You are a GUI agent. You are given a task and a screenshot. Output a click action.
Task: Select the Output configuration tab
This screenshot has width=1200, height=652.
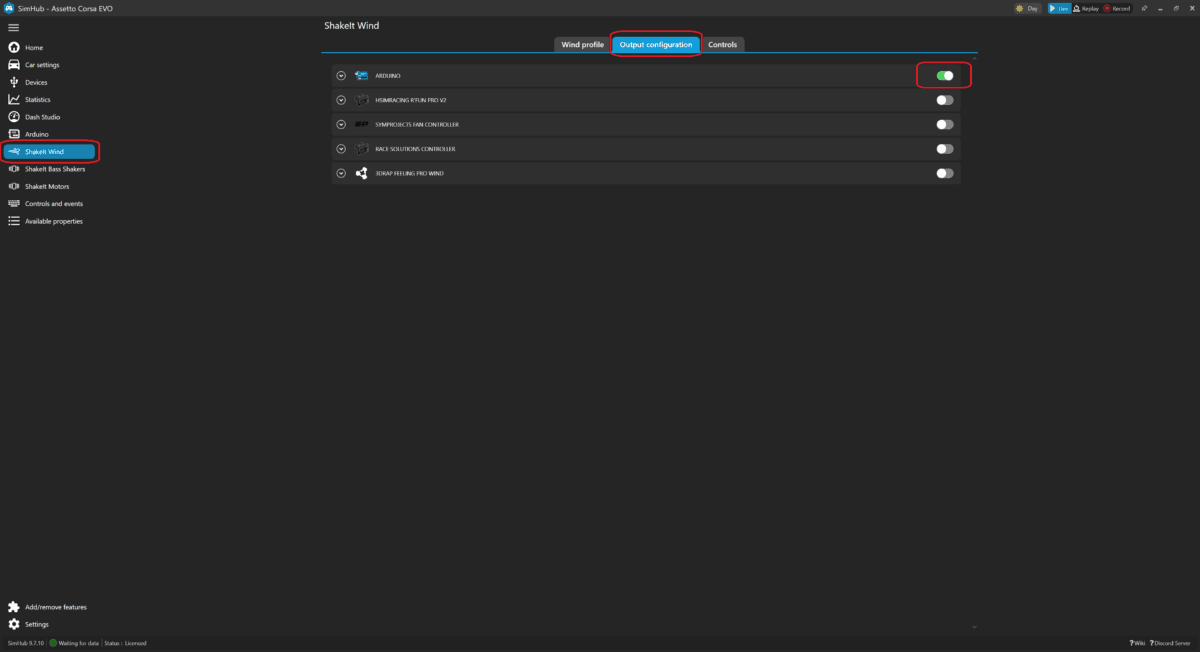(x=655, y=45)
